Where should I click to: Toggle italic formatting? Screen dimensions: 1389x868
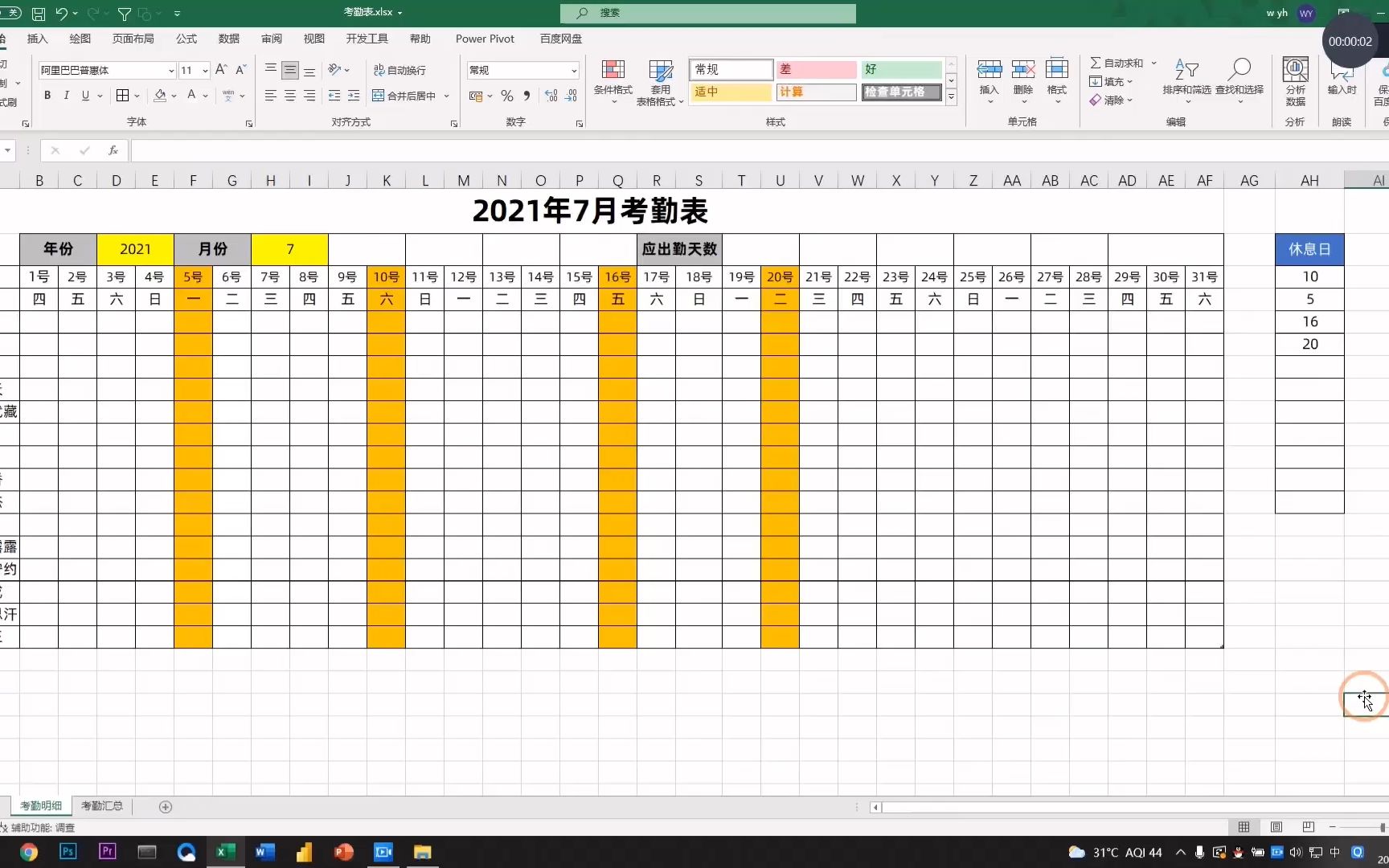pos(67,96)
